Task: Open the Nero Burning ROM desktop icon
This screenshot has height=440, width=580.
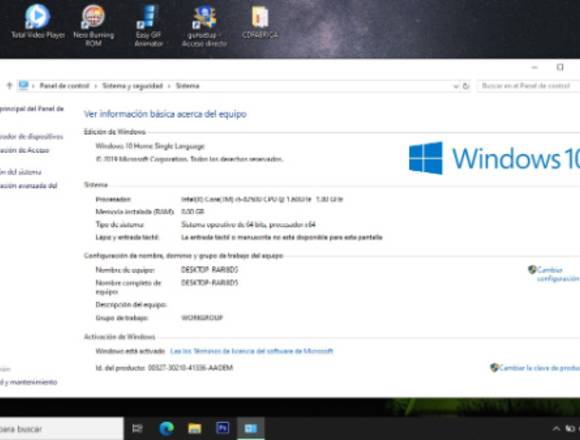Action: pyautogui.click(x=94, y=25)
